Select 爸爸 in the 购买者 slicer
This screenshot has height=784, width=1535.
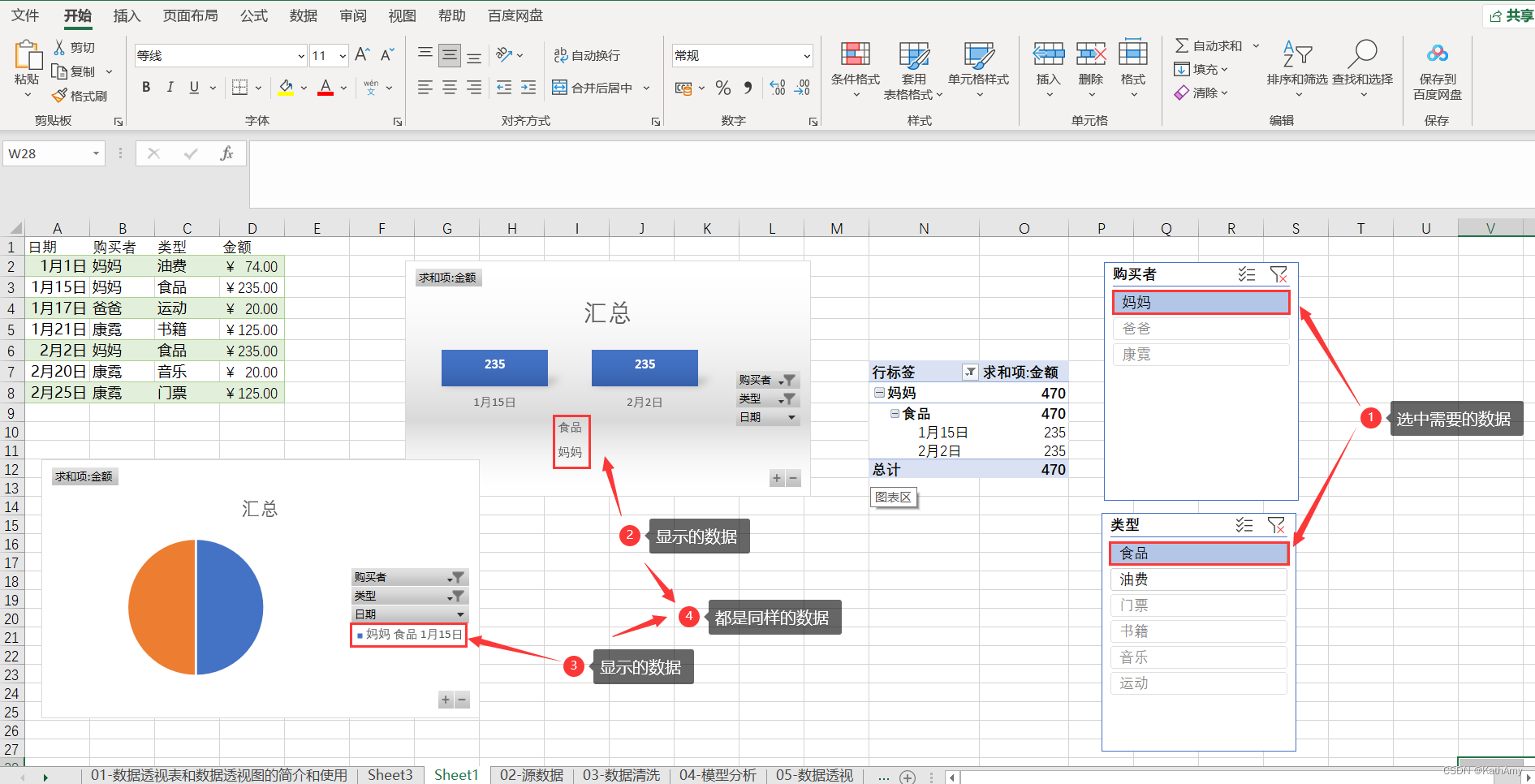point(1201,329)
